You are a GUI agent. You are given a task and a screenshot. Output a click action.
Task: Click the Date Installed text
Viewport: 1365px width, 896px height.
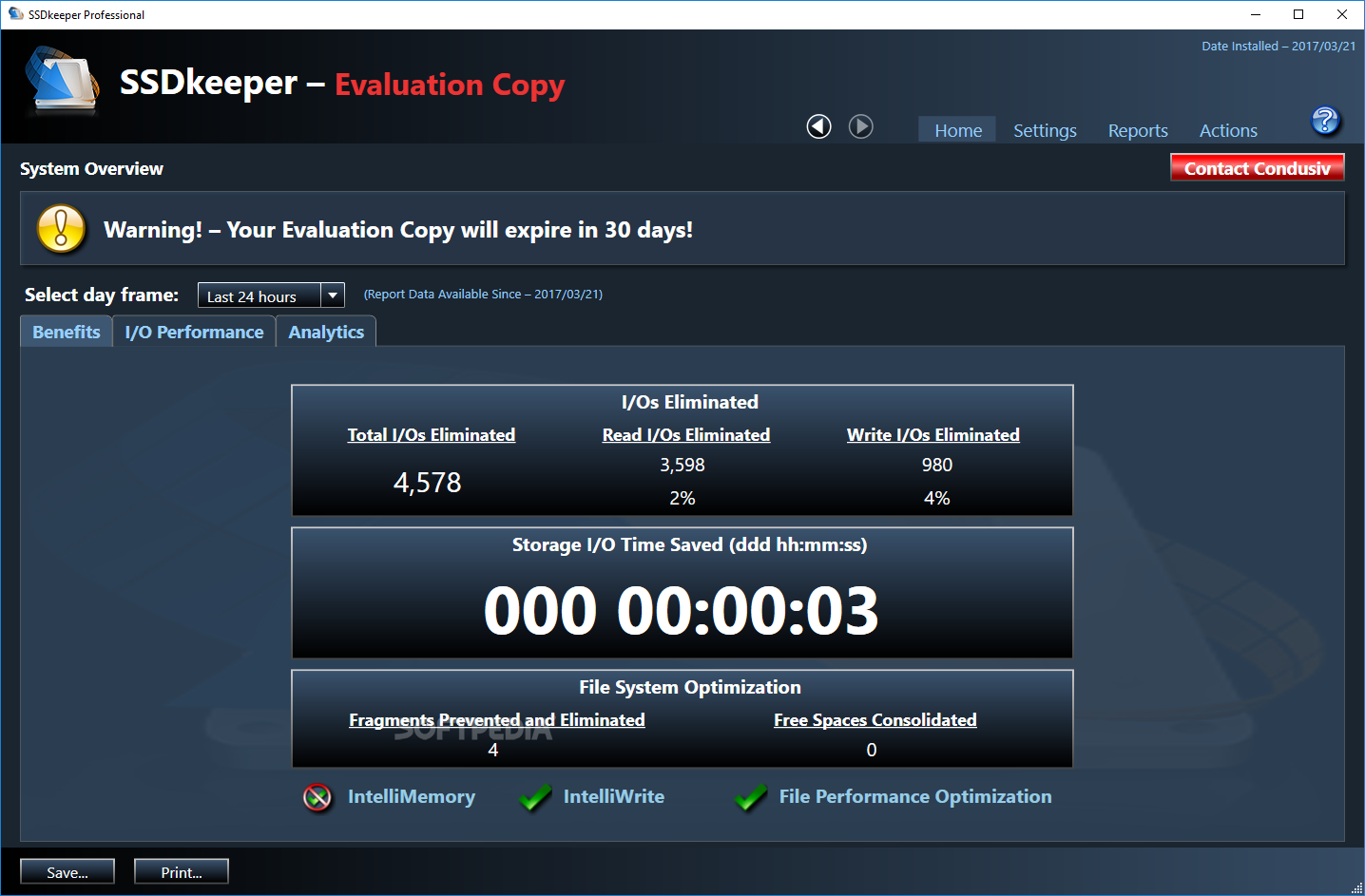(1278, 46)
